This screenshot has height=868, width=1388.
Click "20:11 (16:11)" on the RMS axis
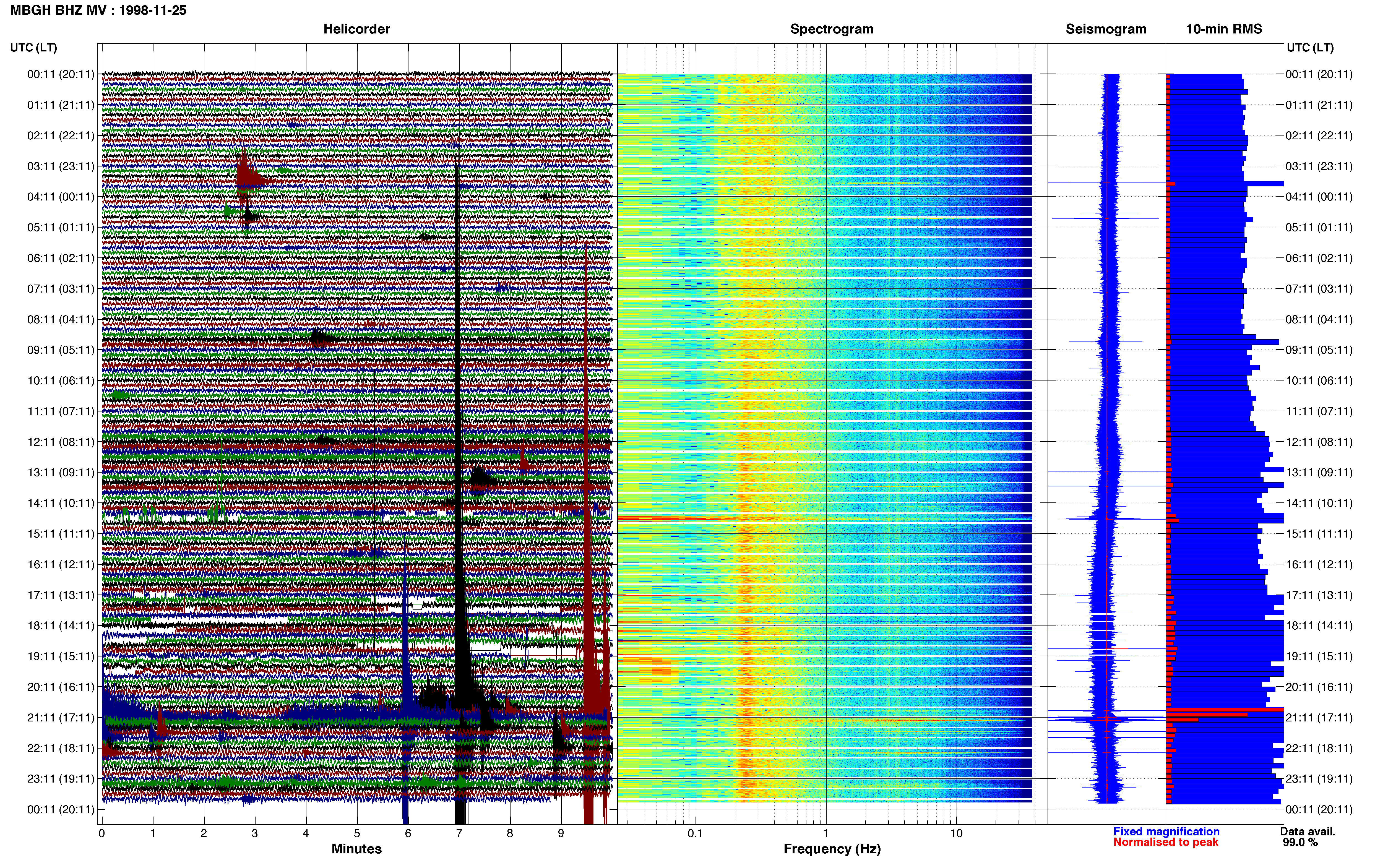(x=1319, y=687)
